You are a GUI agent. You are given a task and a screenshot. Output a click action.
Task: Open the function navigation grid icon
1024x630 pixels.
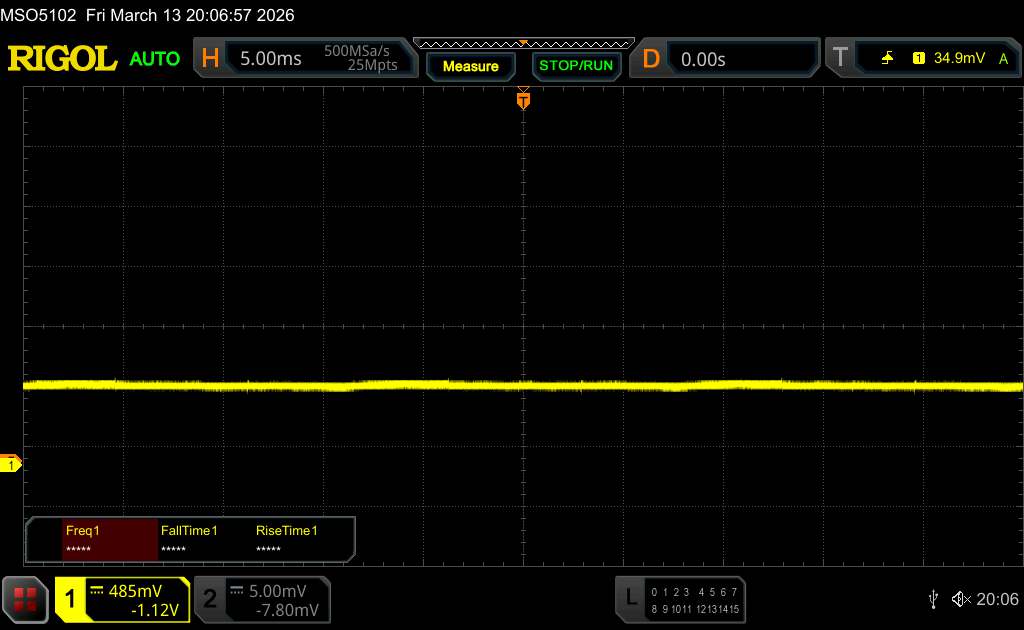pos(26,599)
